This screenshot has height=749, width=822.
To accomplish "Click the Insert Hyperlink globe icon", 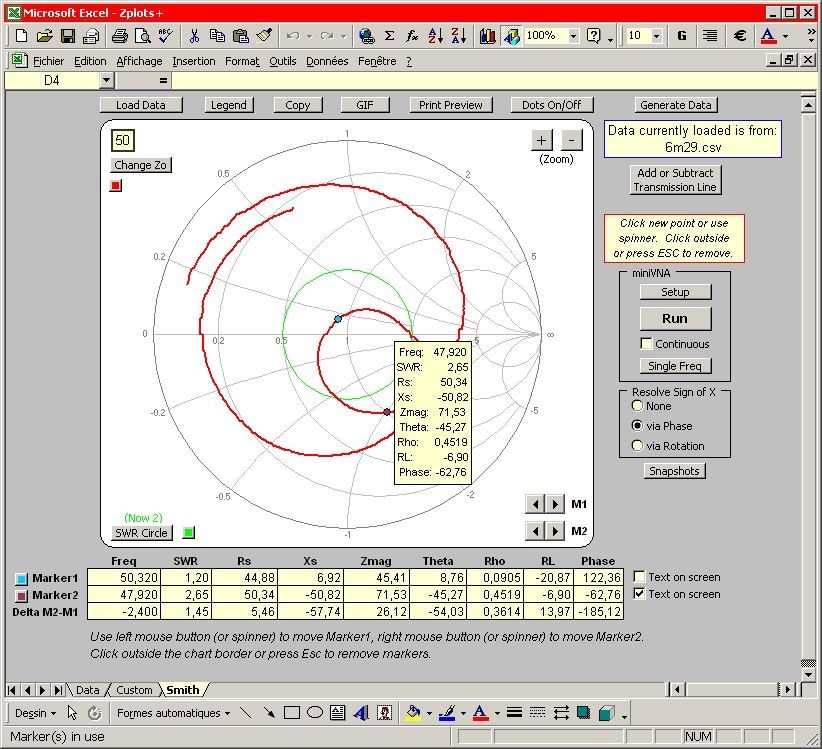I will [366, 36].
